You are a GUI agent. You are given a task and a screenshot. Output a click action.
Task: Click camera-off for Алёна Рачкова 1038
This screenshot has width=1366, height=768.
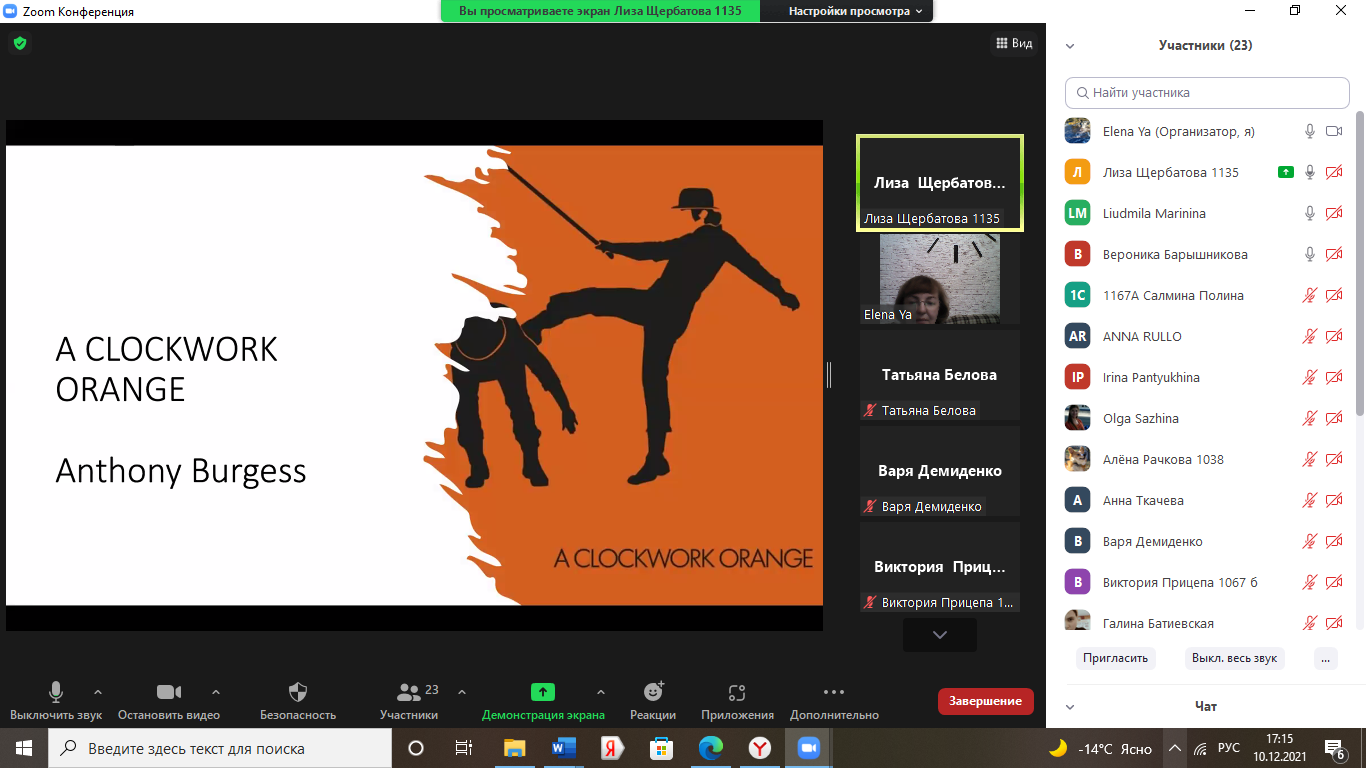click(1334, 459)
